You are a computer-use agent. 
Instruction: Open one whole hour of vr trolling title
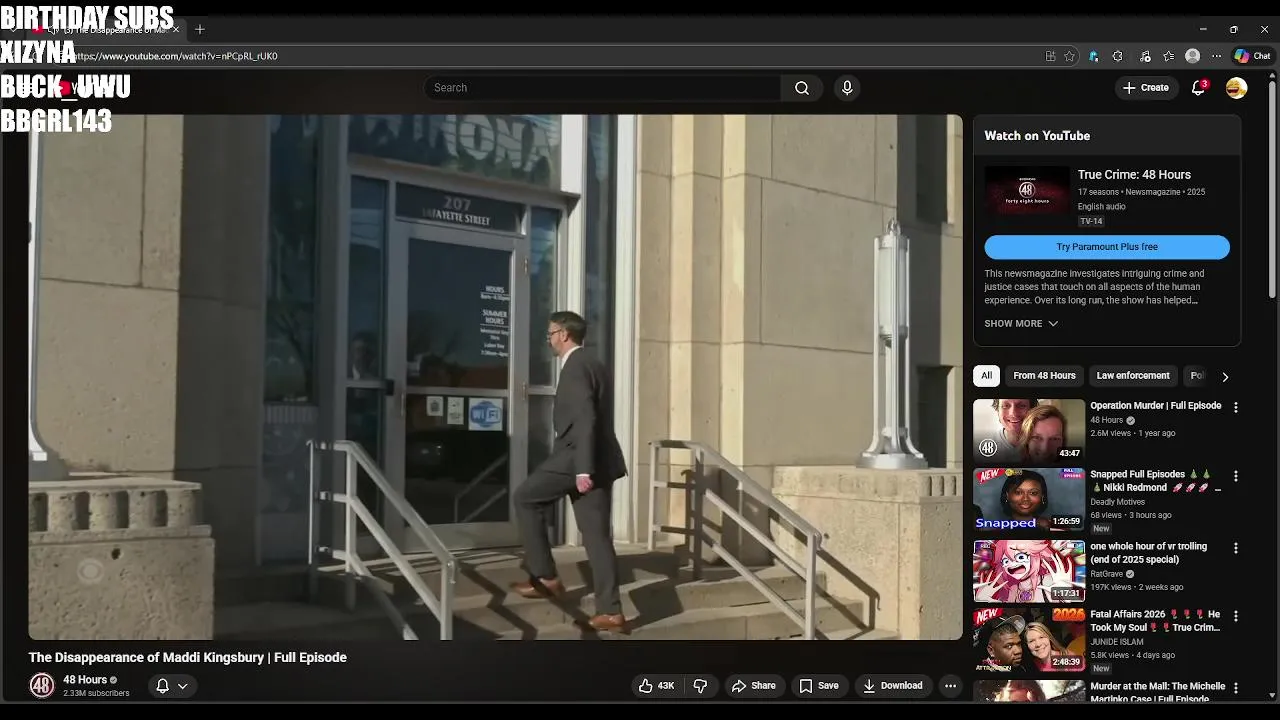[1149, 553]
